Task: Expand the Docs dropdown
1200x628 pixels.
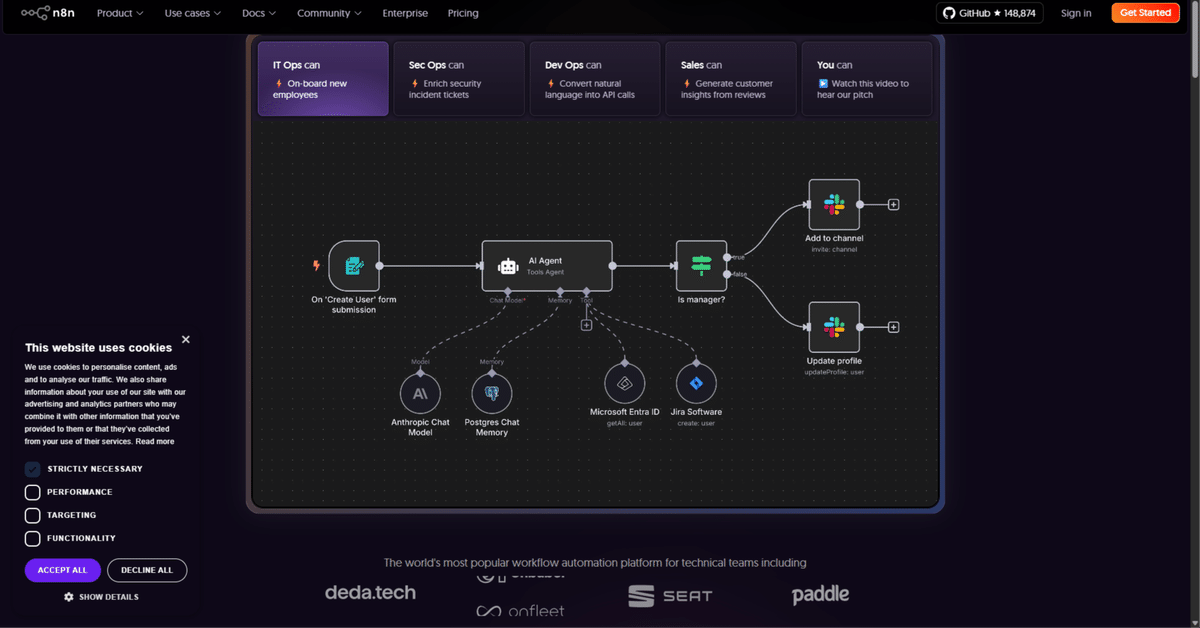Action: point(259,13)
